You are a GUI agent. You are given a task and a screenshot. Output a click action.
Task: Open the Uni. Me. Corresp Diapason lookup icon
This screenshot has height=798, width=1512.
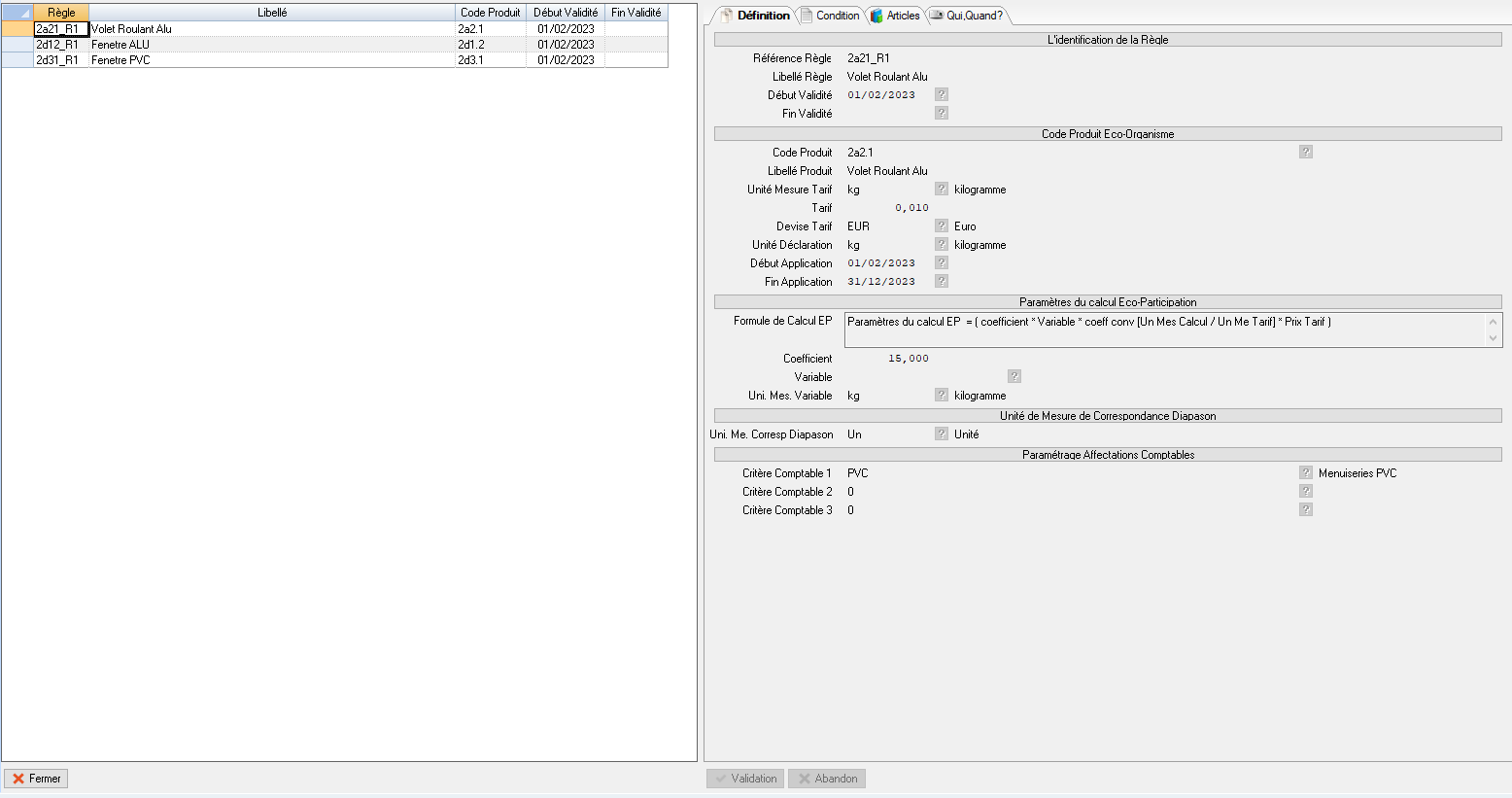(x=941, y=434)
